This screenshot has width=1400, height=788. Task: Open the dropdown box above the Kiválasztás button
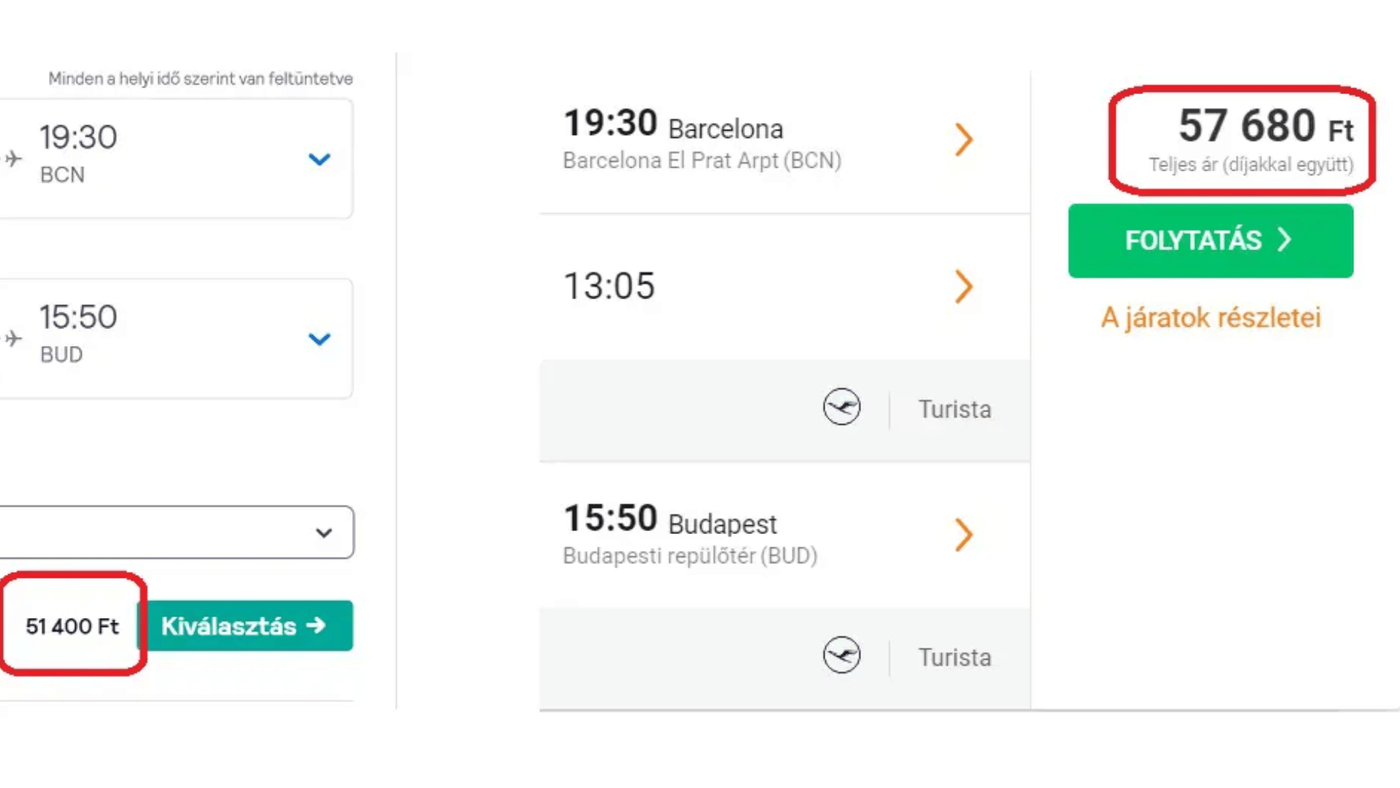click(x=176, y=532)
